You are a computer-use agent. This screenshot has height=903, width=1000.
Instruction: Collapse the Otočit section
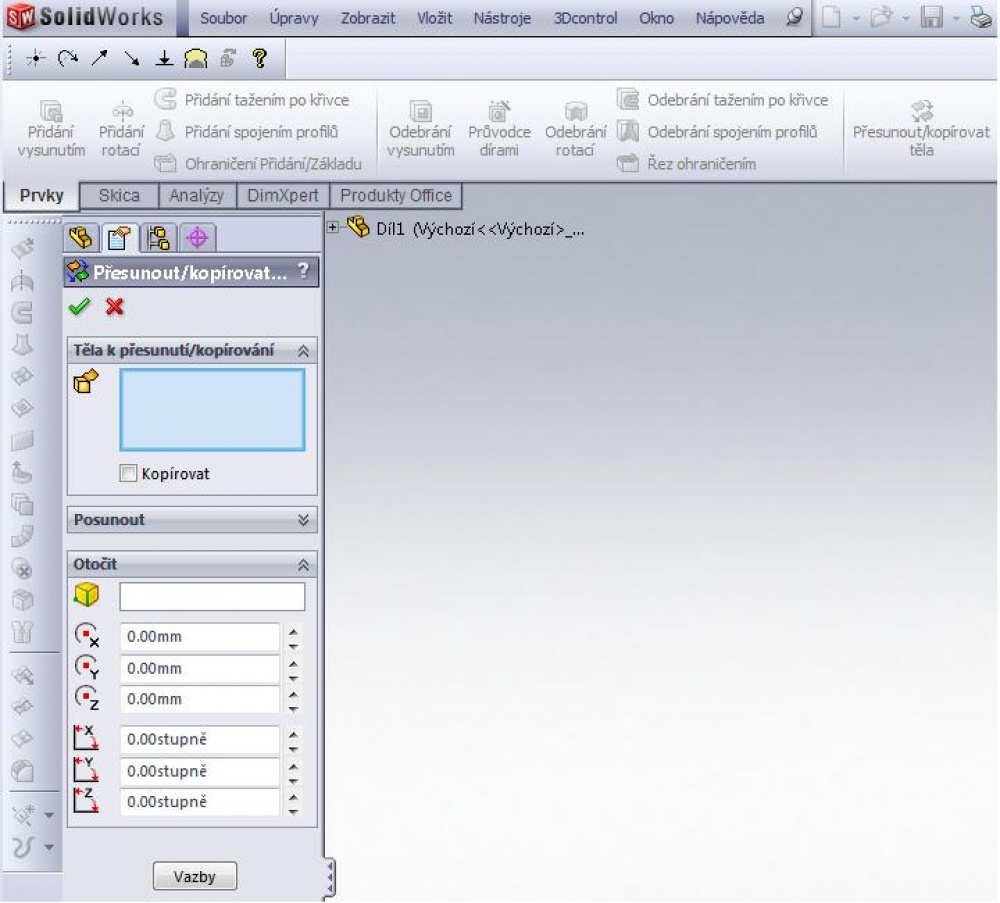(x=303, y=564)
